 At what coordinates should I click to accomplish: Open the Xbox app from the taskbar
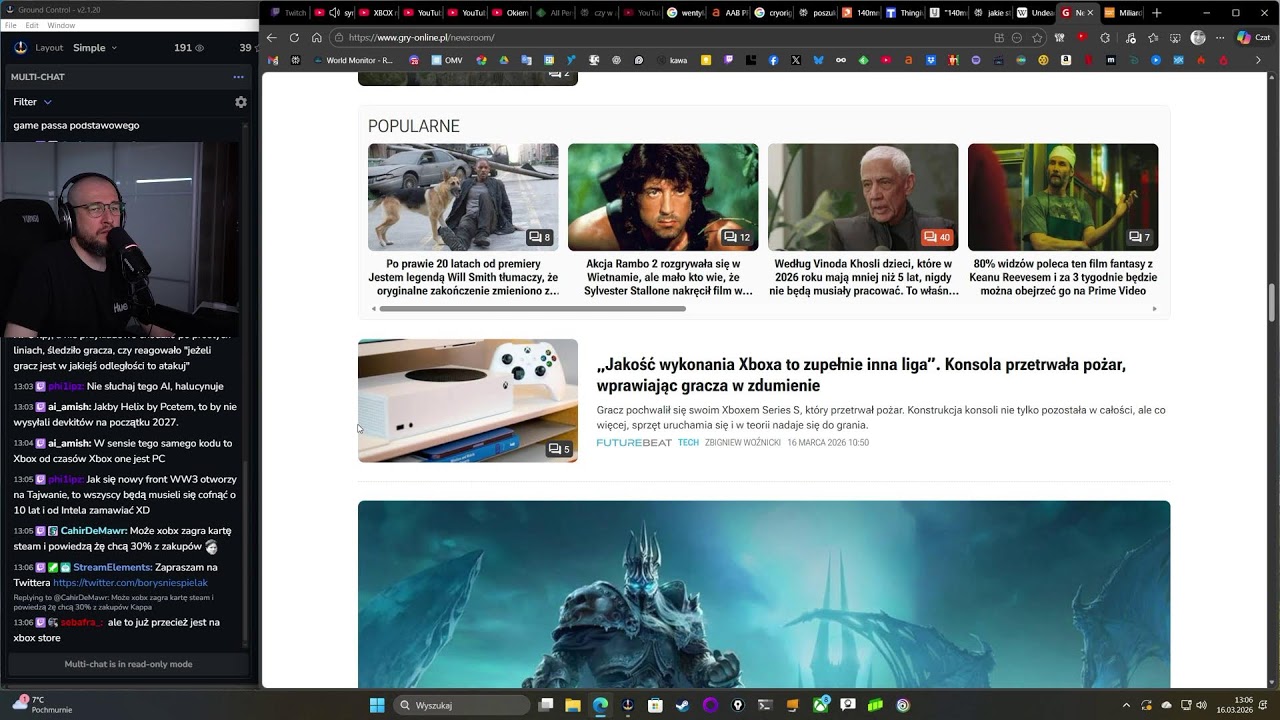click(820, 705)
